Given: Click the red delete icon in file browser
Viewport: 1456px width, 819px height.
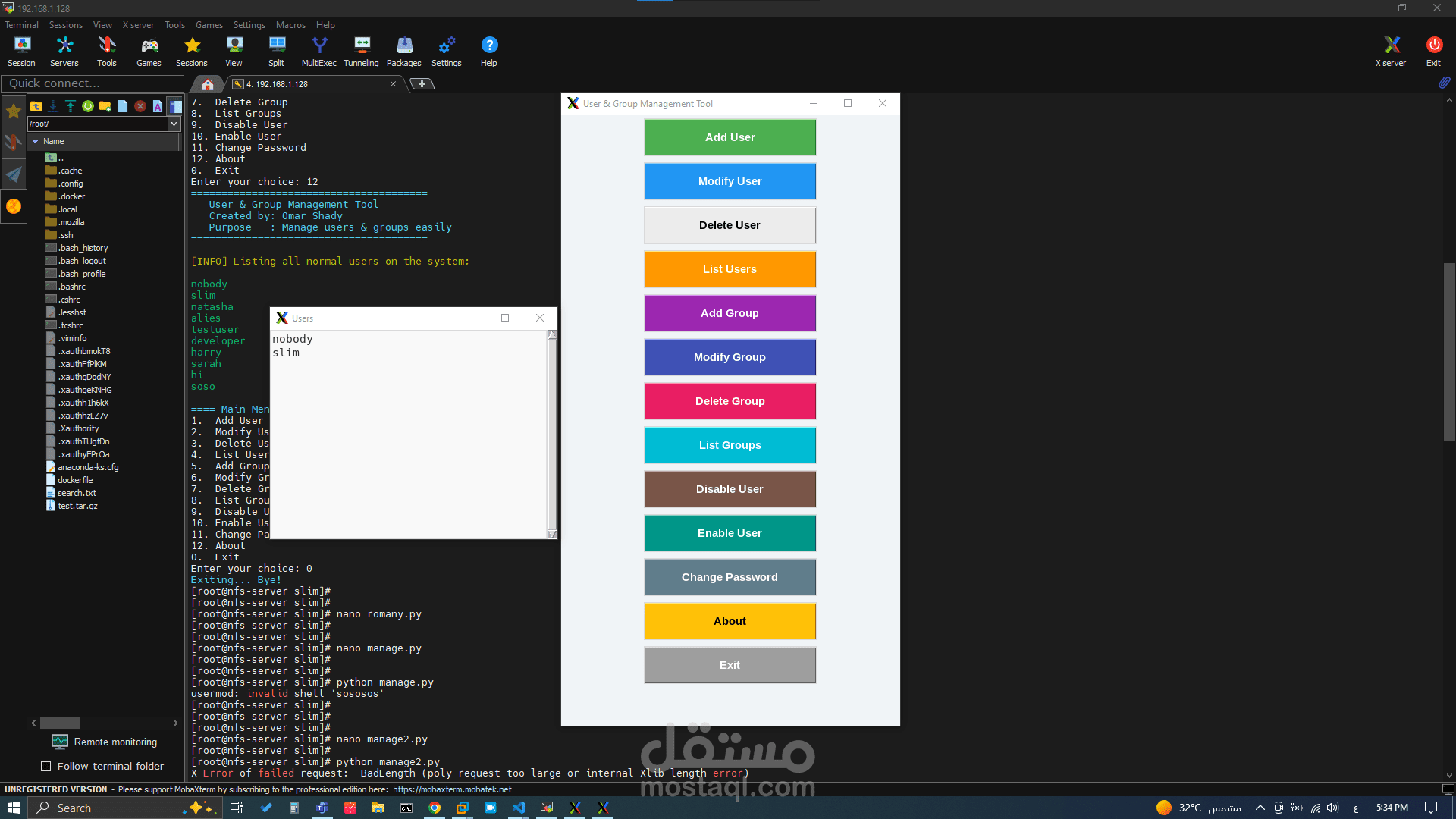Looking at the screenshot, I should [140, 106].
